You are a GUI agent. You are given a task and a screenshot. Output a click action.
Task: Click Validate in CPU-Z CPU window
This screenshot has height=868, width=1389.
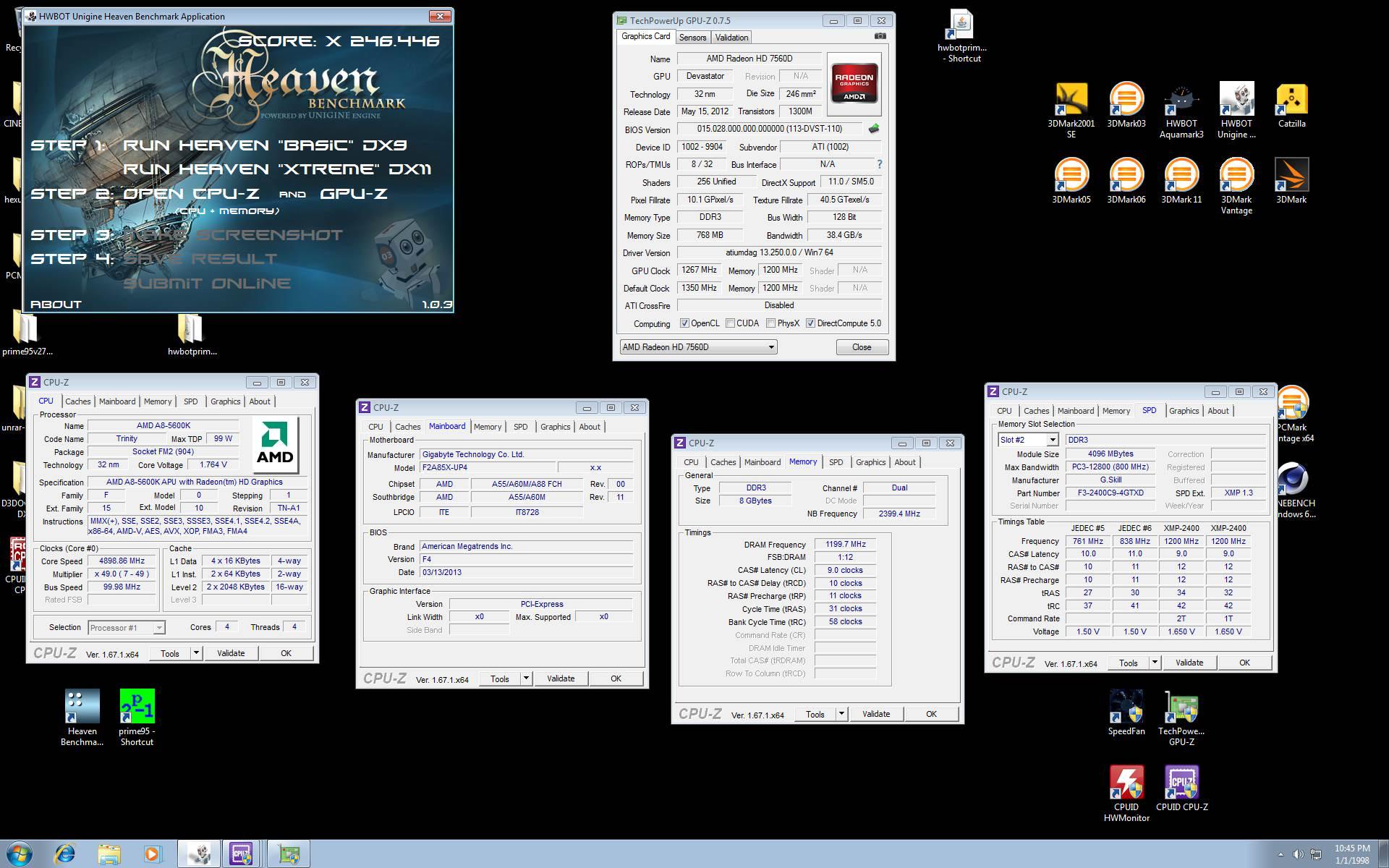231,653
